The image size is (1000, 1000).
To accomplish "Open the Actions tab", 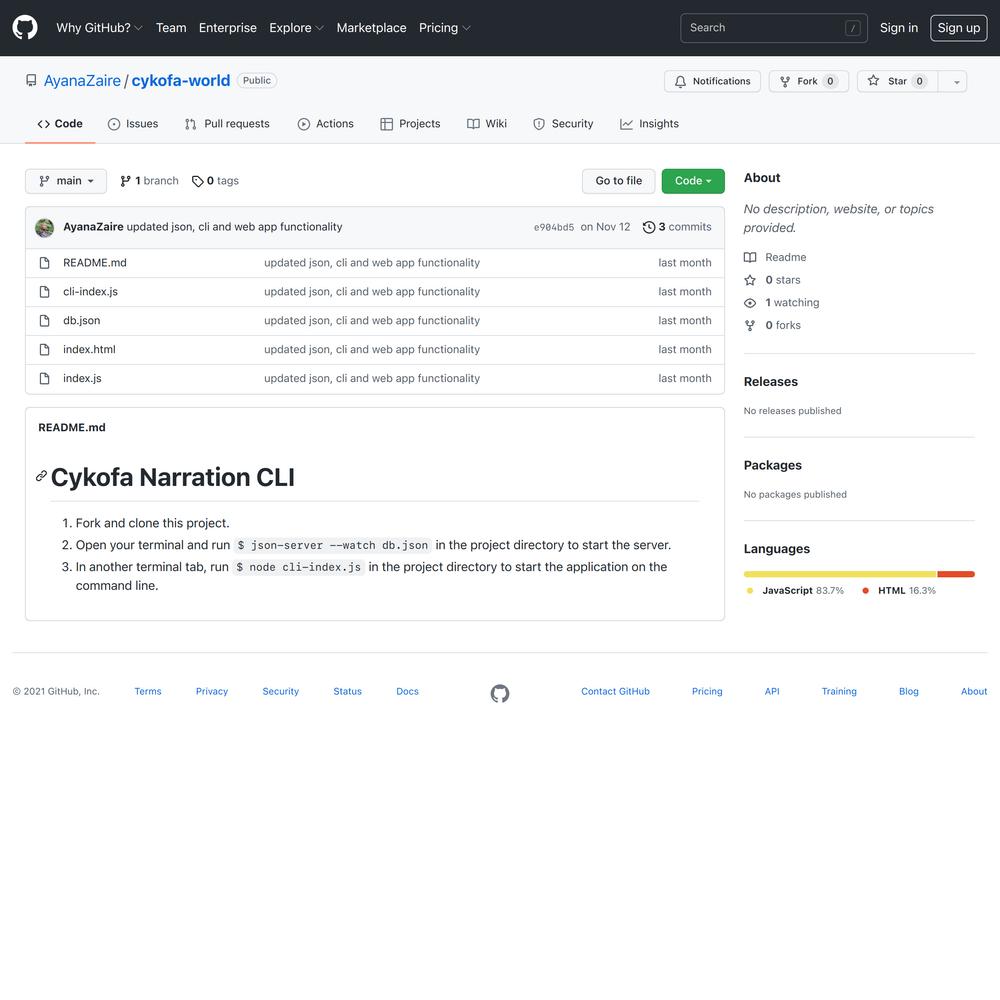I will point(325,124).
